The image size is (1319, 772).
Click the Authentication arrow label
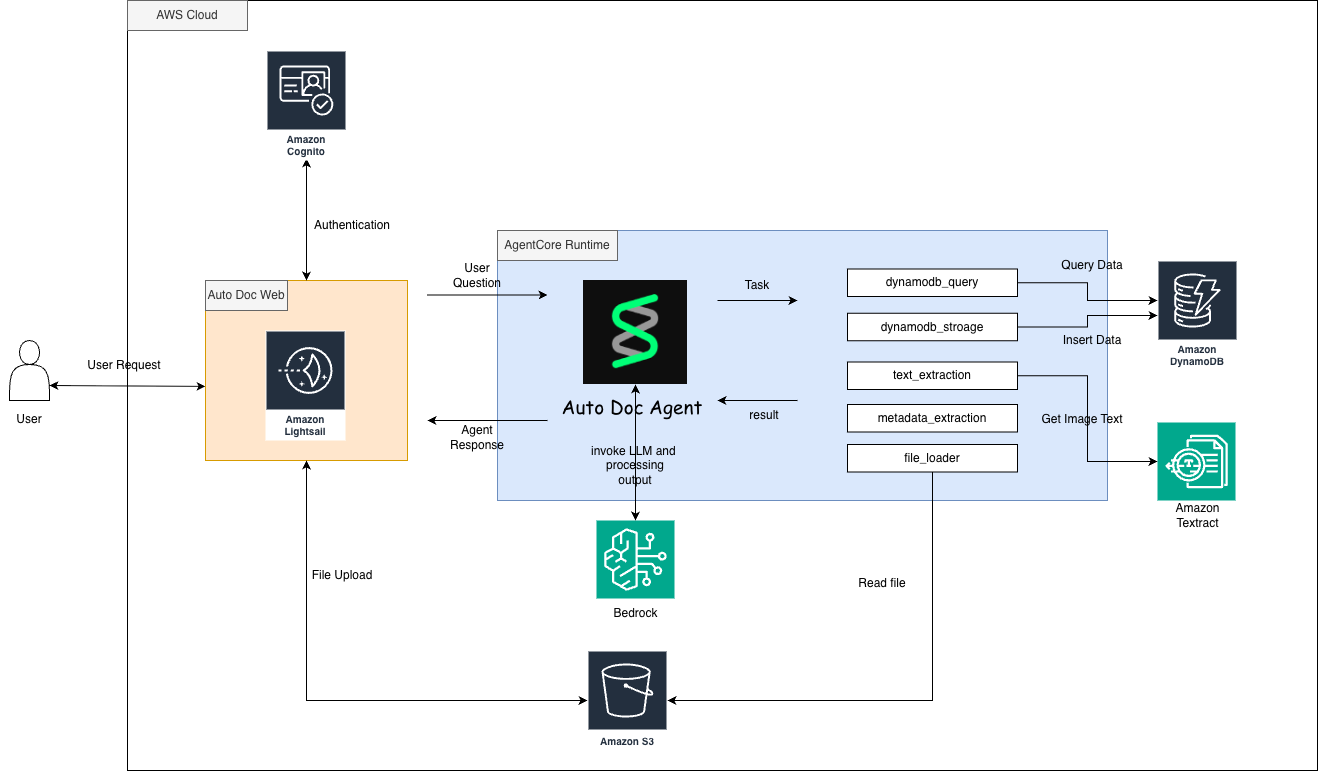click(x=352, y=225)
